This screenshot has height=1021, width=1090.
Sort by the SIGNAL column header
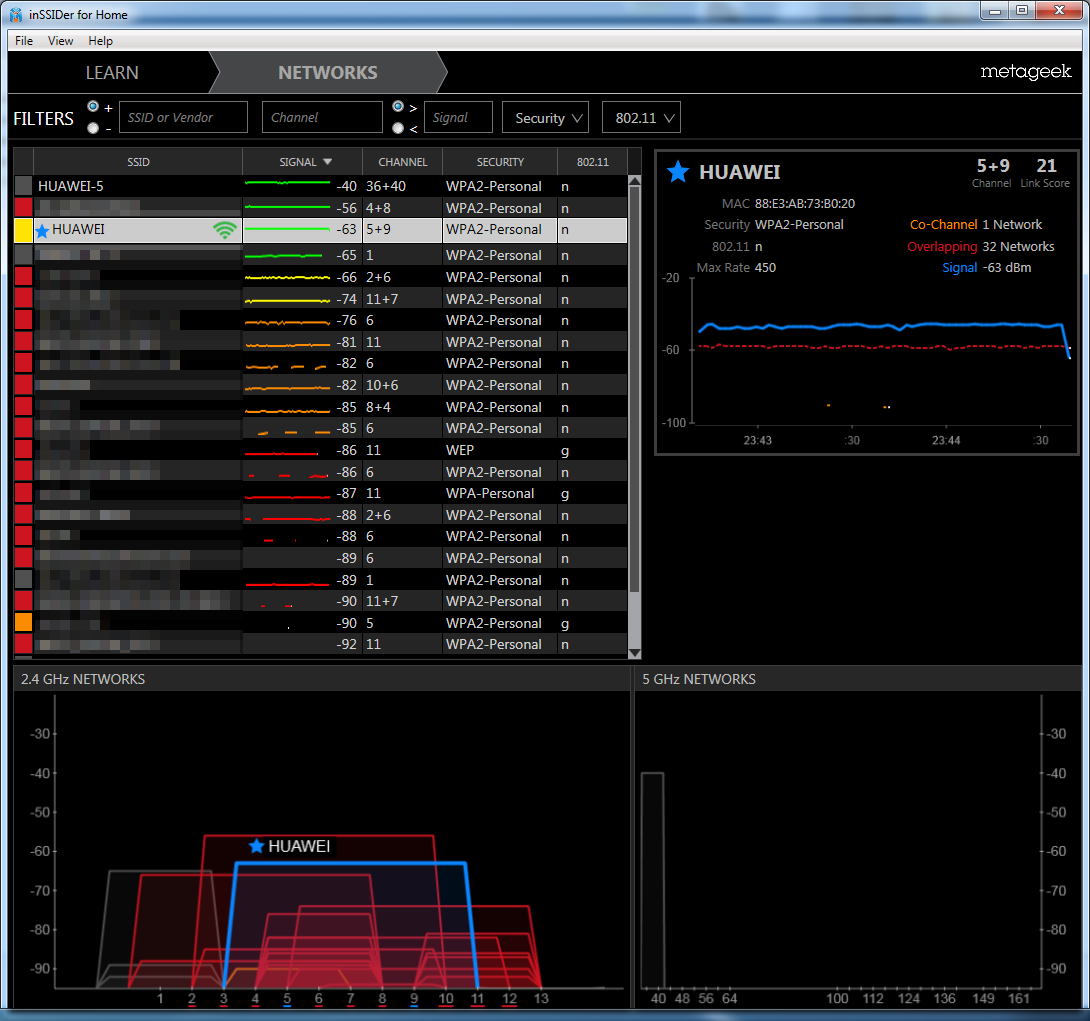[x=302, y=162]
